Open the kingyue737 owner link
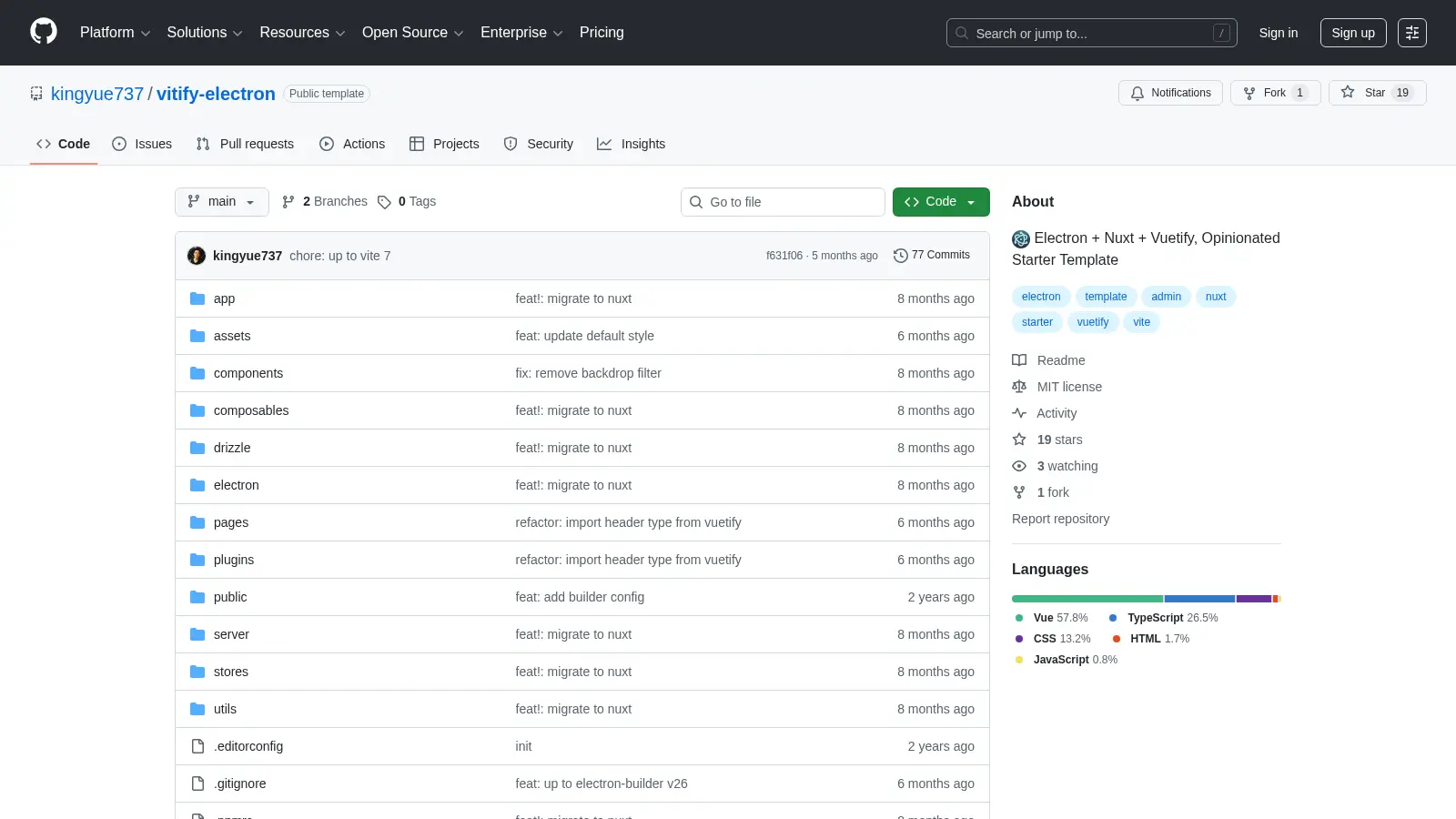Image resolution: width=1456 pixels, height=819 pixels. click(97, 94)
